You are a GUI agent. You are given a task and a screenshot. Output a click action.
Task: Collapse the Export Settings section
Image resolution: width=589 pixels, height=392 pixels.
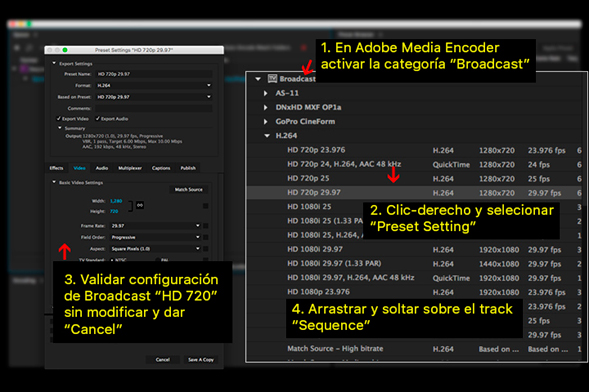click(x=54, y=63)
